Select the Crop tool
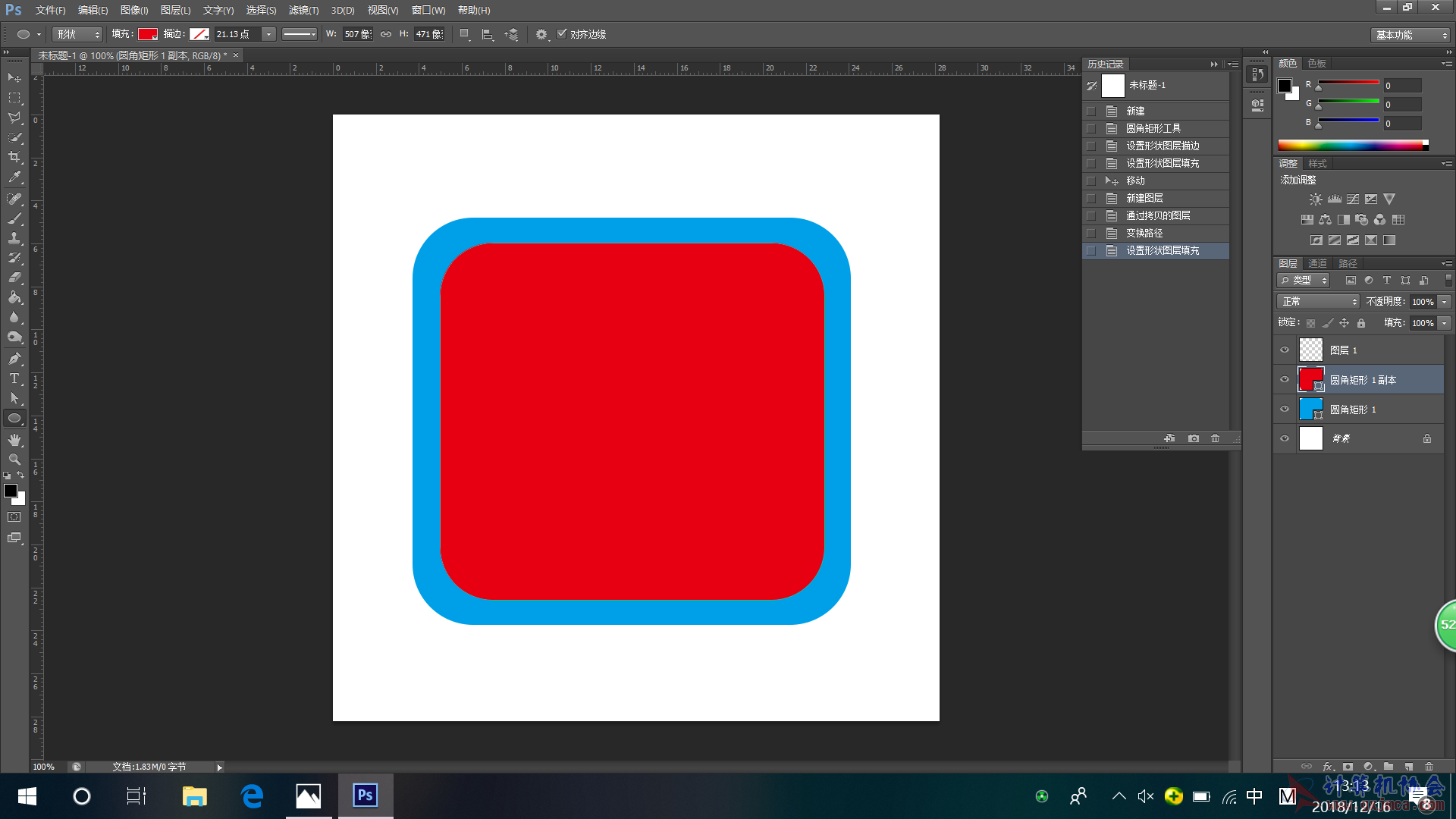 pos(14,157)
